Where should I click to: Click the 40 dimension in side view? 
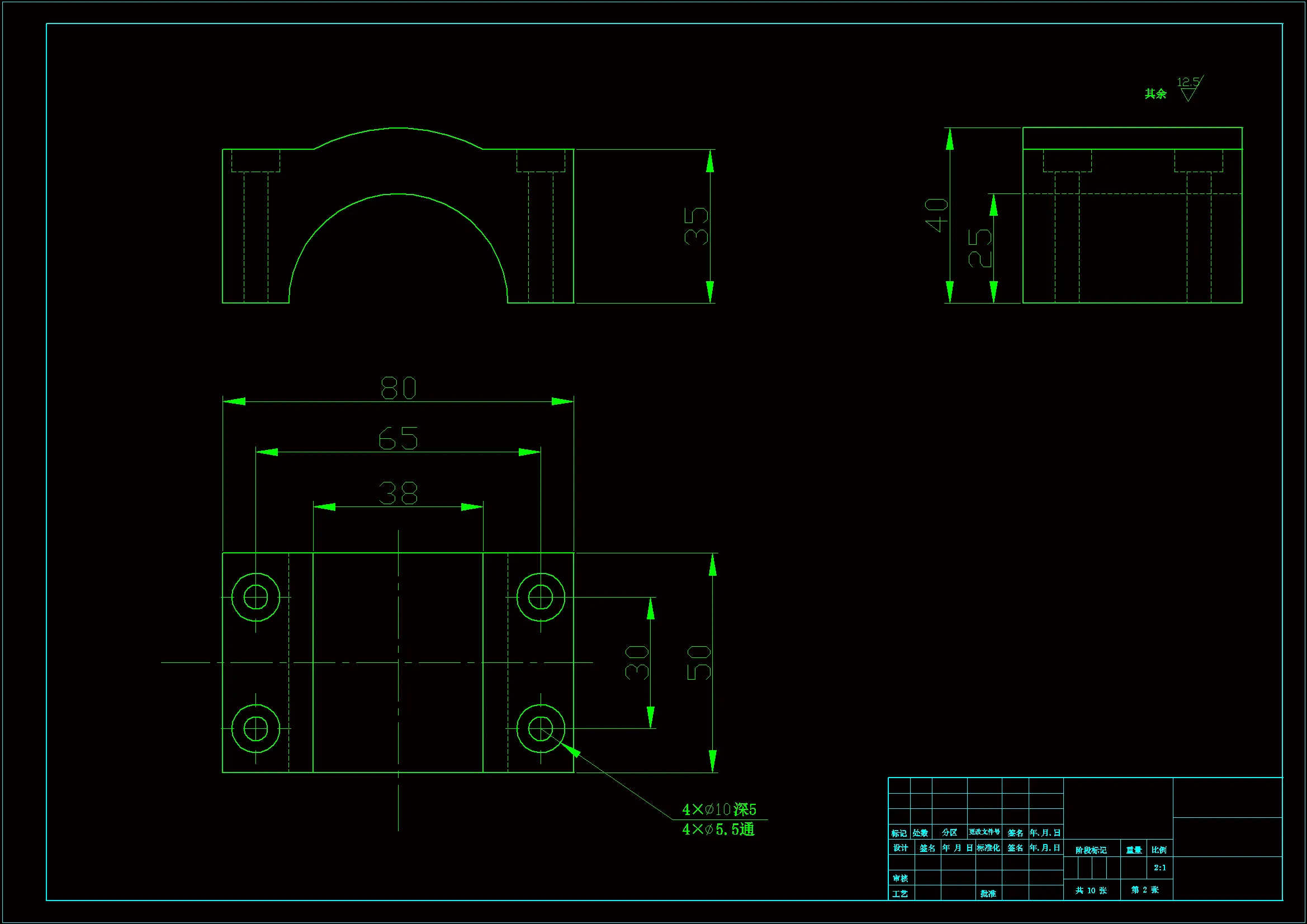pos(936,215)
